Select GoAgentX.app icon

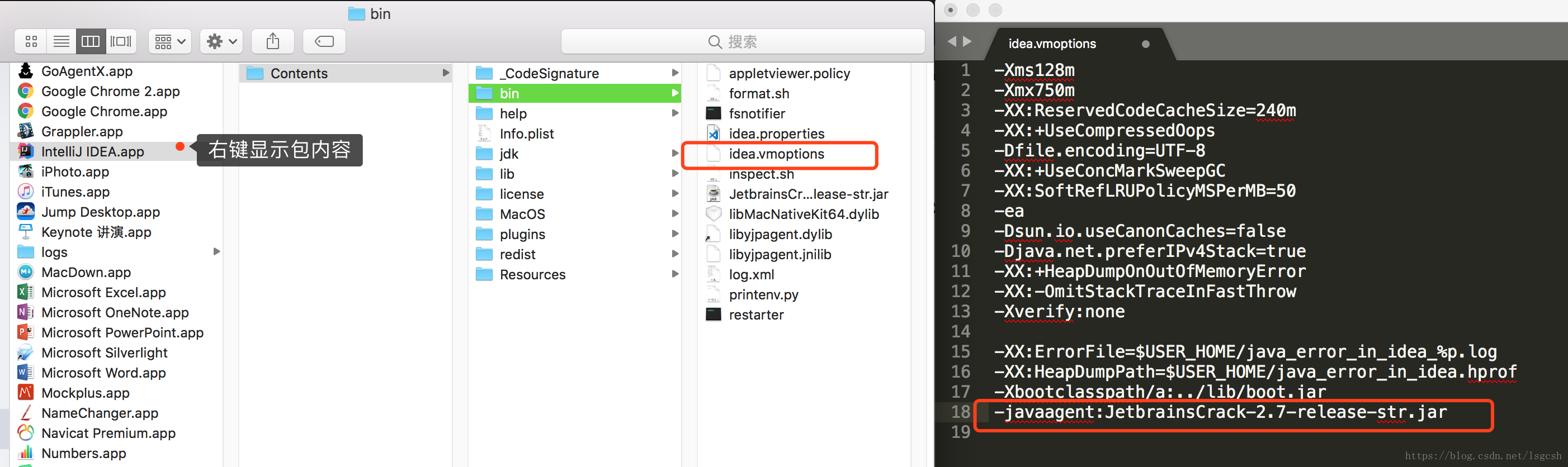pyautogui.click(x=26, y=71)
